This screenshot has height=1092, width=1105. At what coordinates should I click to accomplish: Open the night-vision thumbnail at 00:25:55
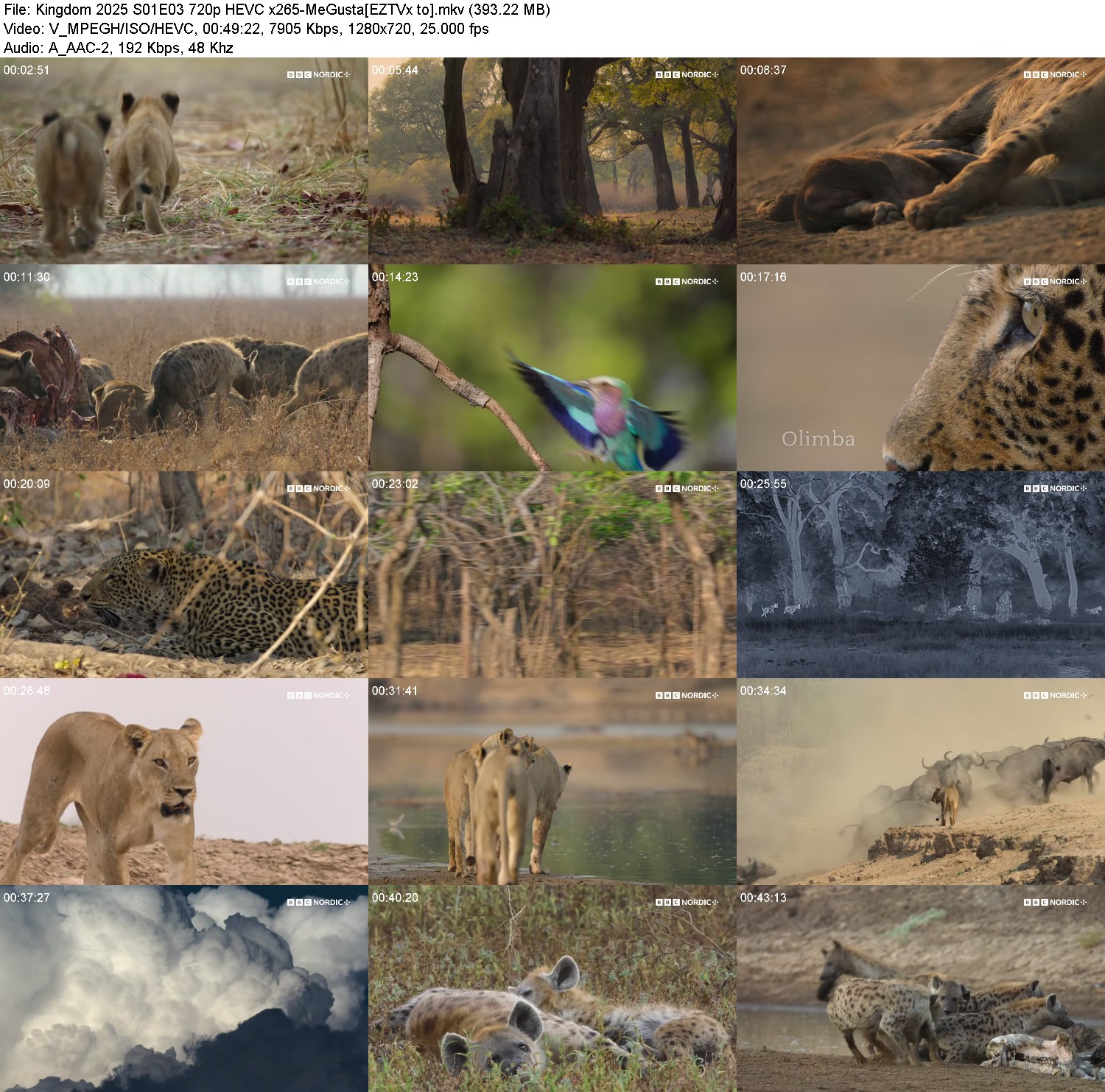pos(921,574)
